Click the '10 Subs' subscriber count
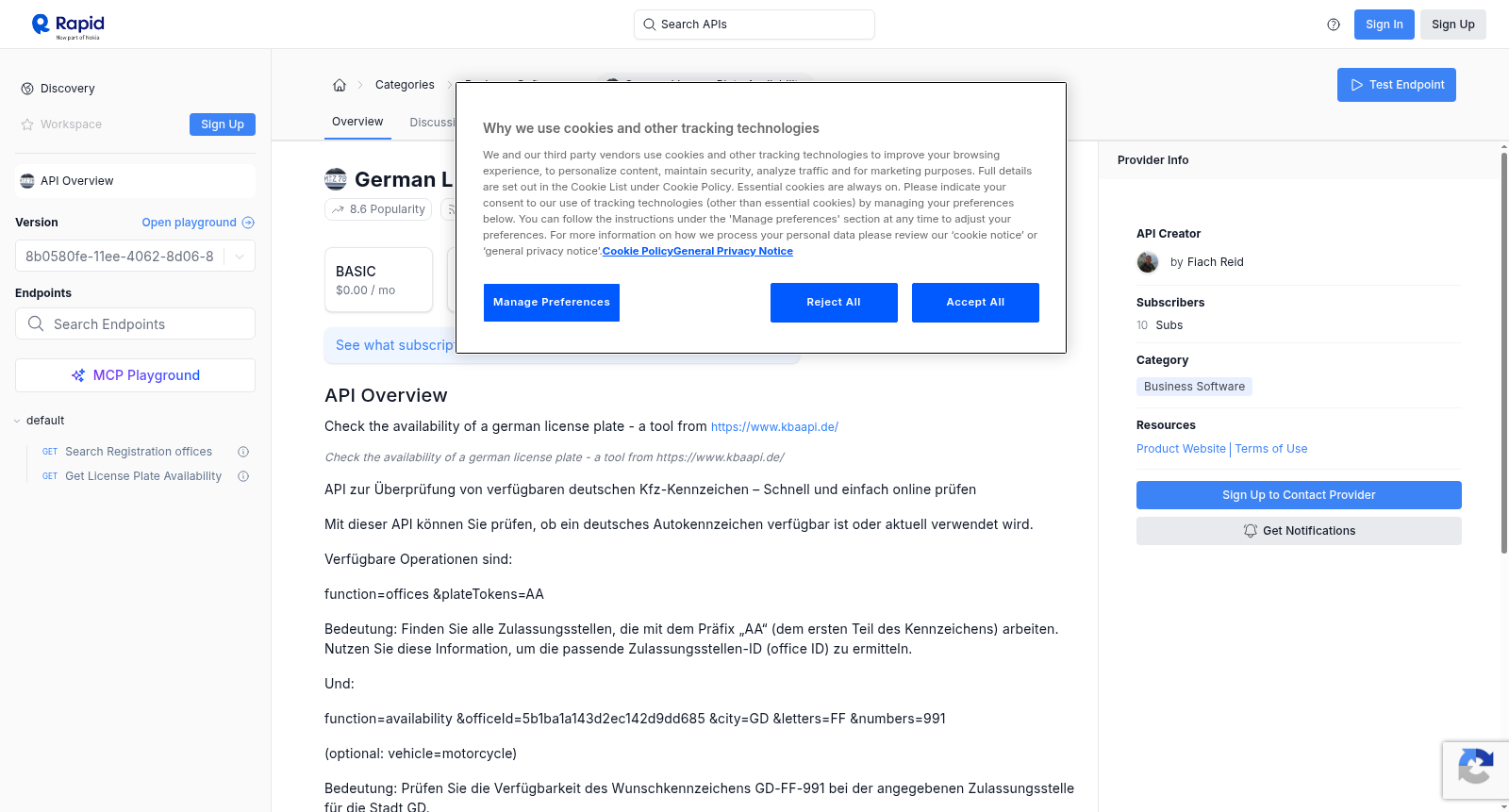Screen dimensions: 1509x812 (1159, 325)
